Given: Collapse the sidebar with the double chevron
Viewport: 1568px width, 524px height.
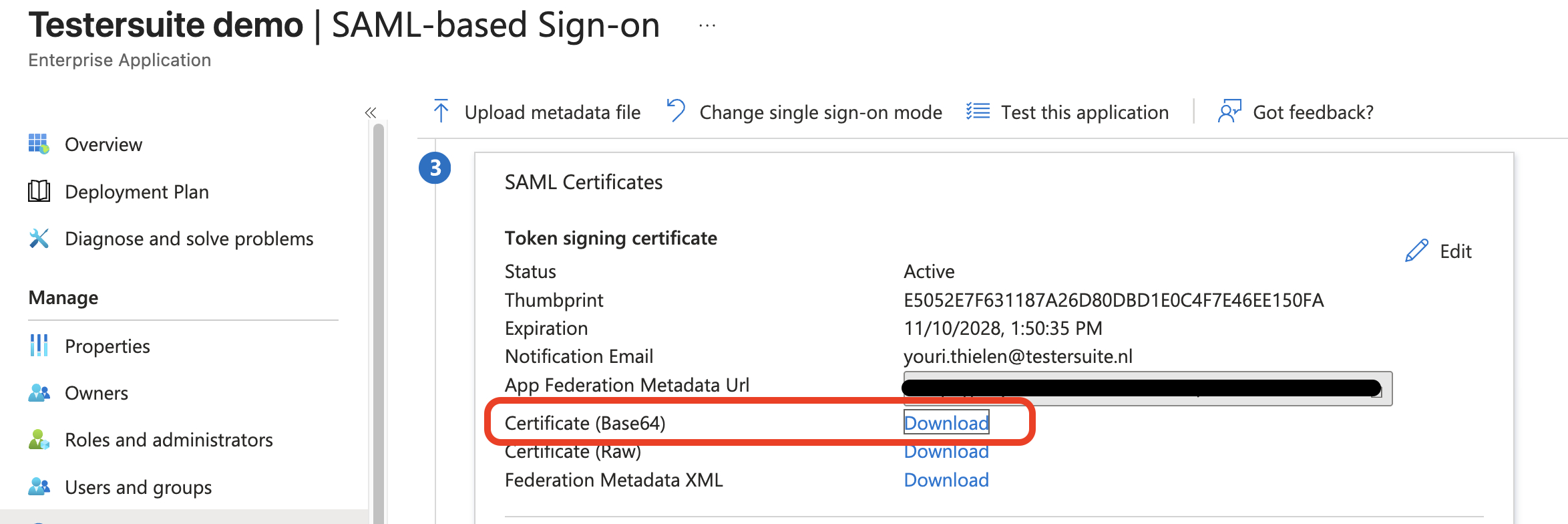Looking at the screenshot, I should 371,112.
